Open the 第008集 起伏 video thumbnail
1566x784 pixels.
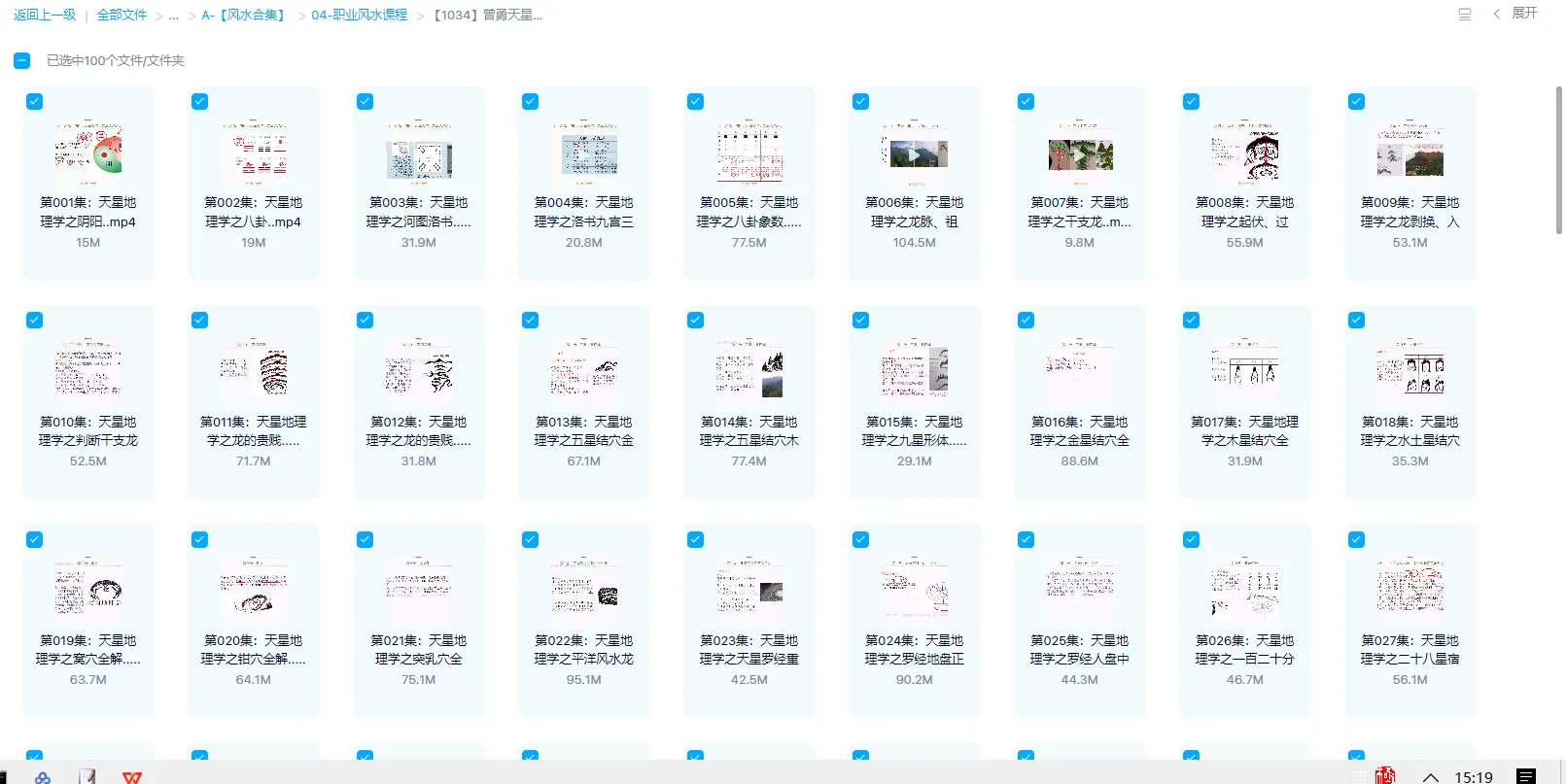coord(1245,153)
